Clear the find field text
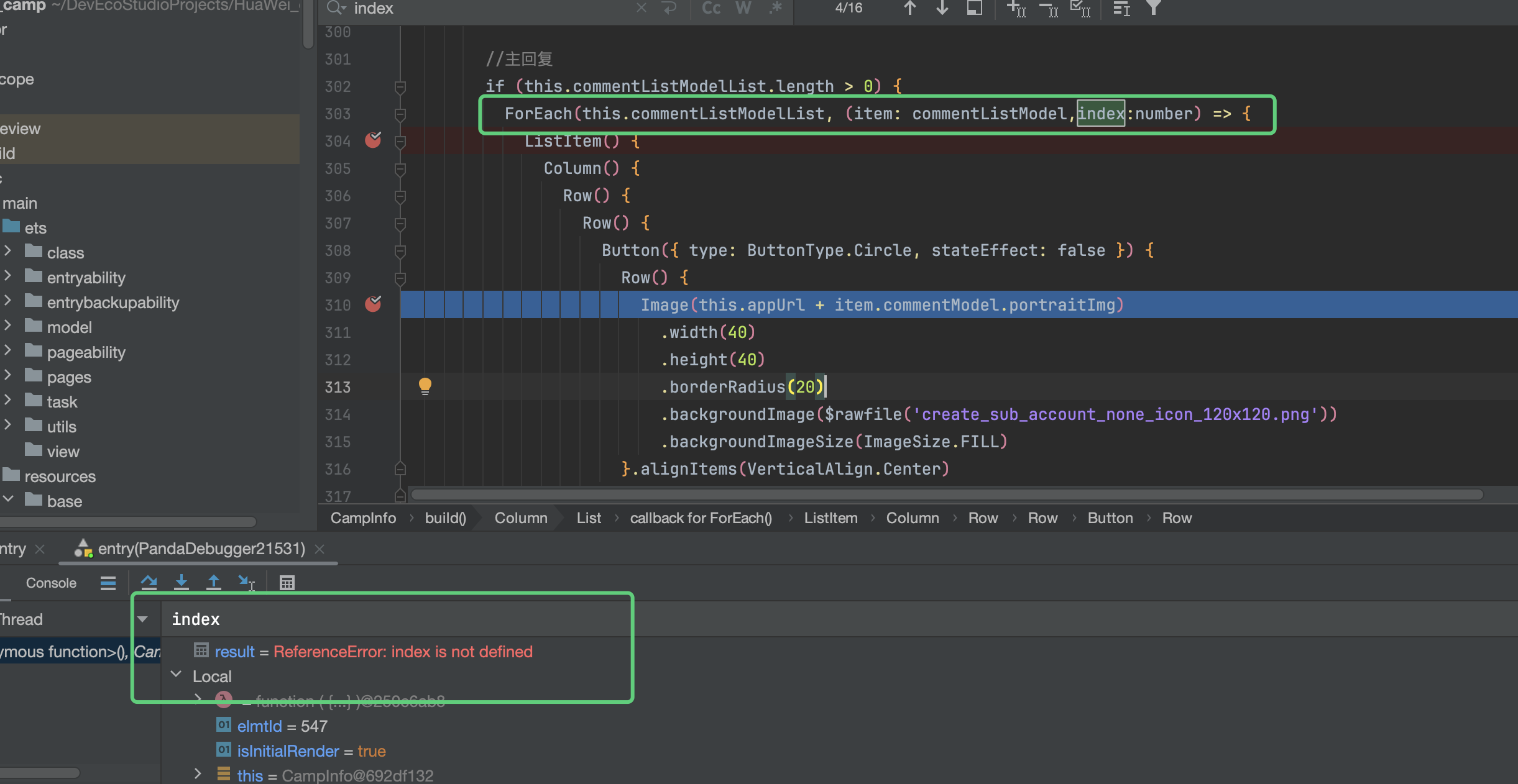Image resolution: width=1518 pixels, height=784 pixels. tap(641, 8)
